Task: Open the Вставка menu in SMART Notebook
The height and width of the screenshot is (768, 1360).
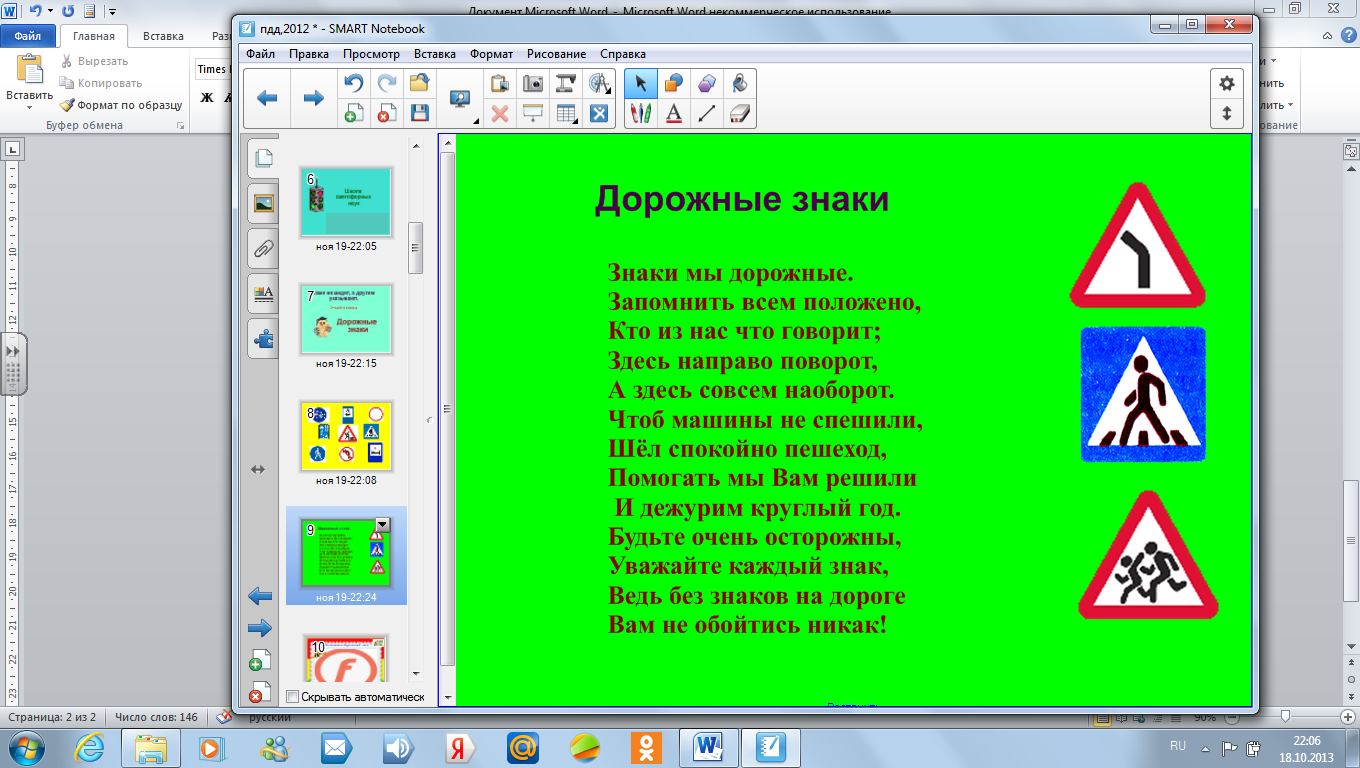Action: pos(435,54)
